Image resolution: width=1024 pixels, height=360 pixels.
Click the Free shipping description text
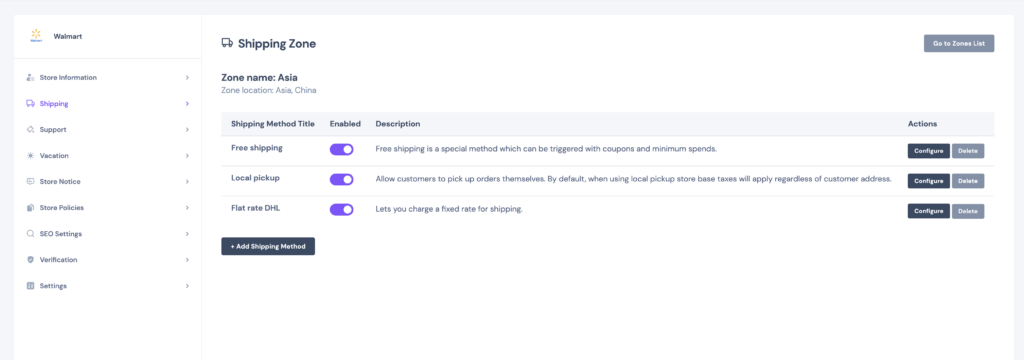tap(546, 149)
